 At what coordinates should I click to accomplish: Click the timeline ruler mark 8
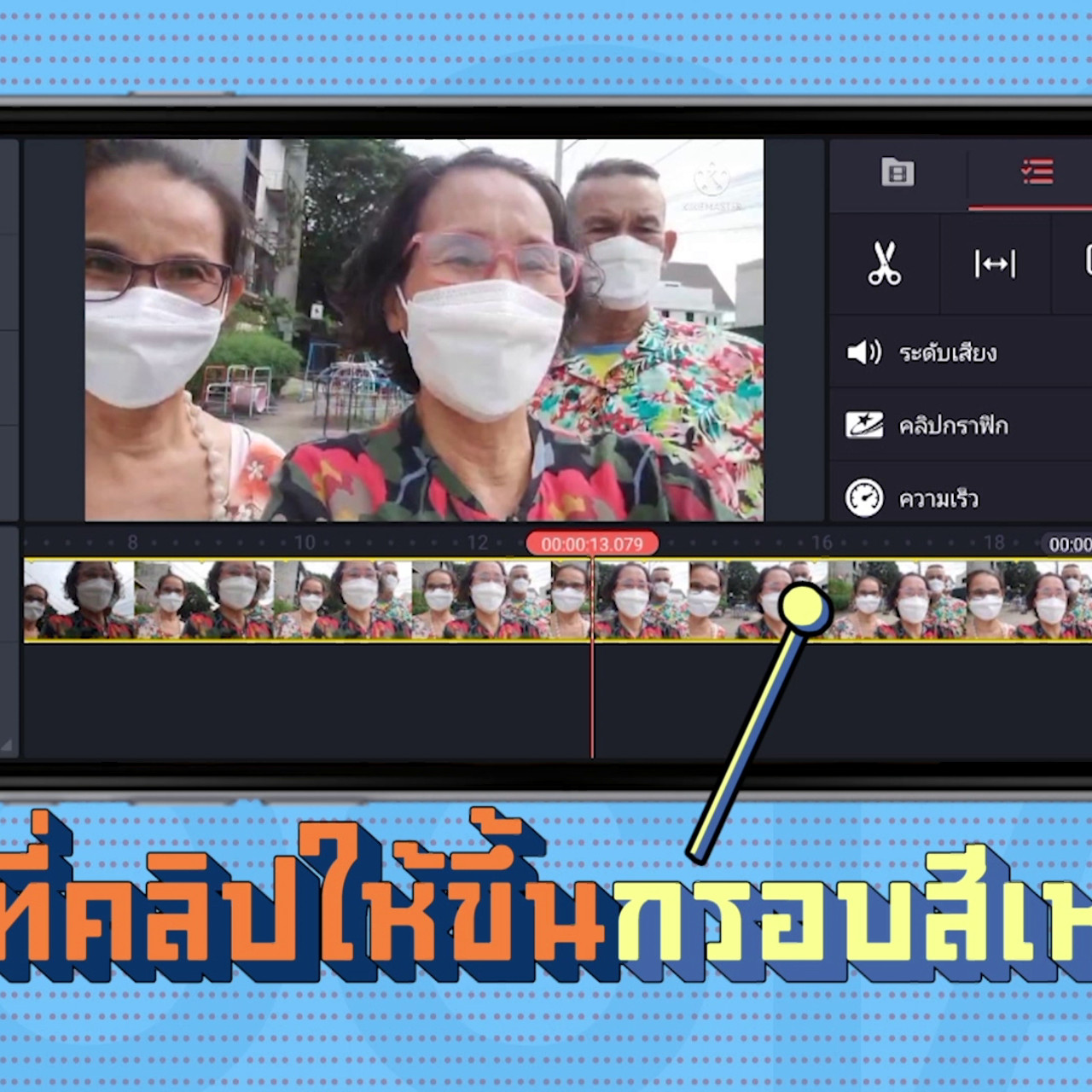[132, 543]
